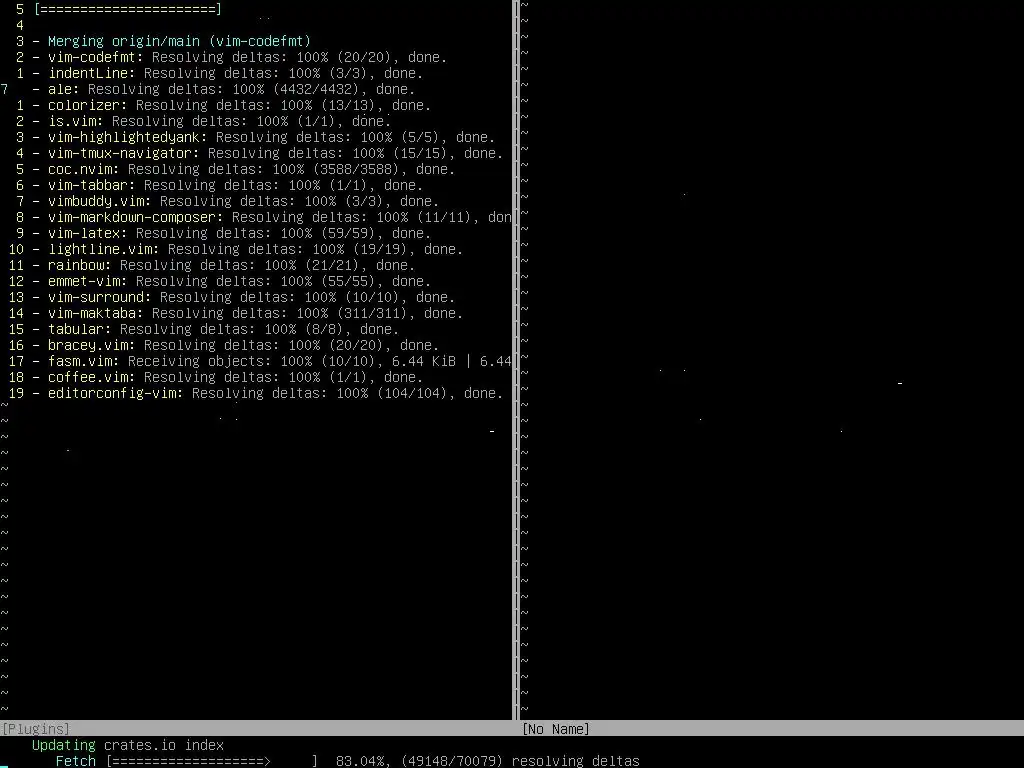Select the vim-highlightedyank plugin line
Screen dimensions: 1024x768
pos(263,137)
